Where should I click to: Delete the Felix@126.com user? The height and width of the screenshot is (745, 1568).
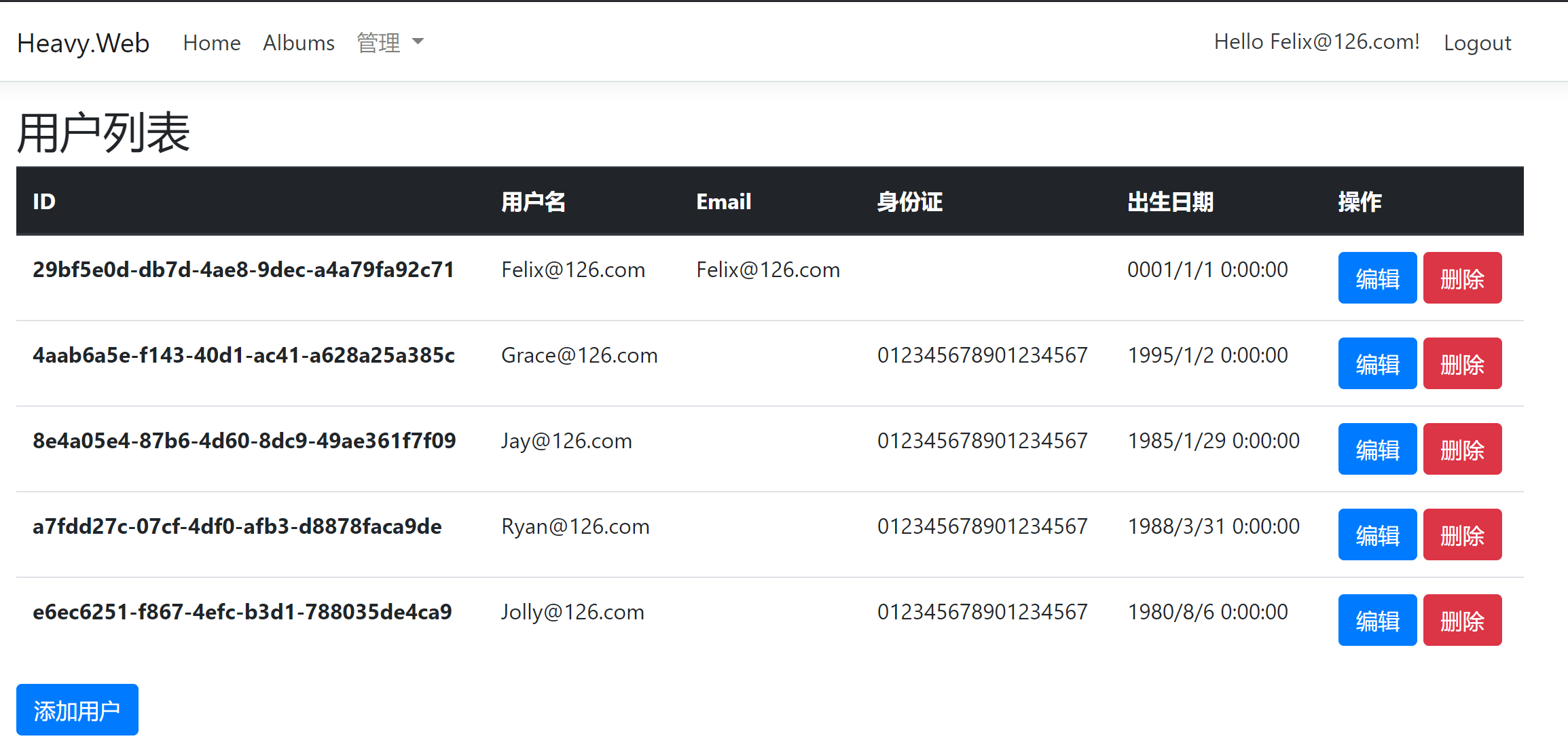(1461, 278)
